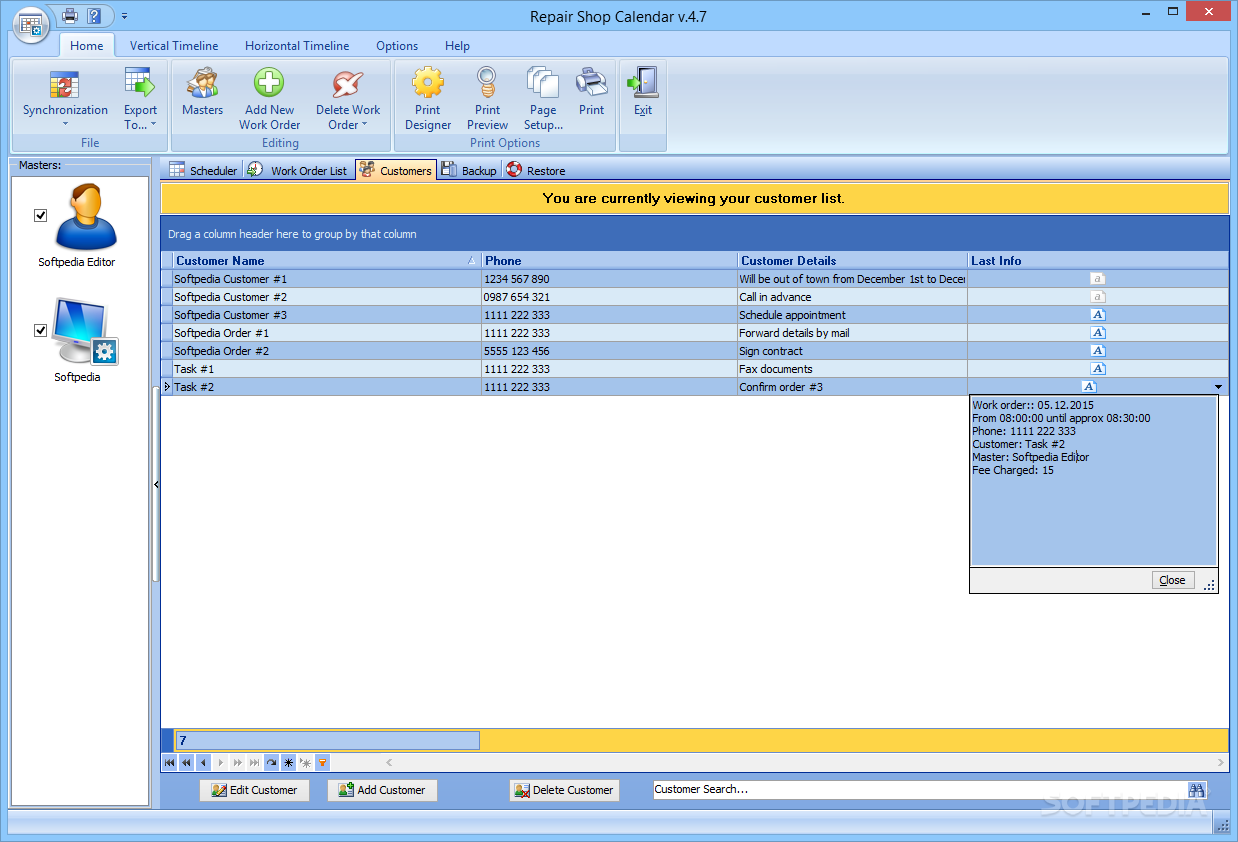Click the quick access printer icon
Viewport: 1238px width, 842px height.
69,15
